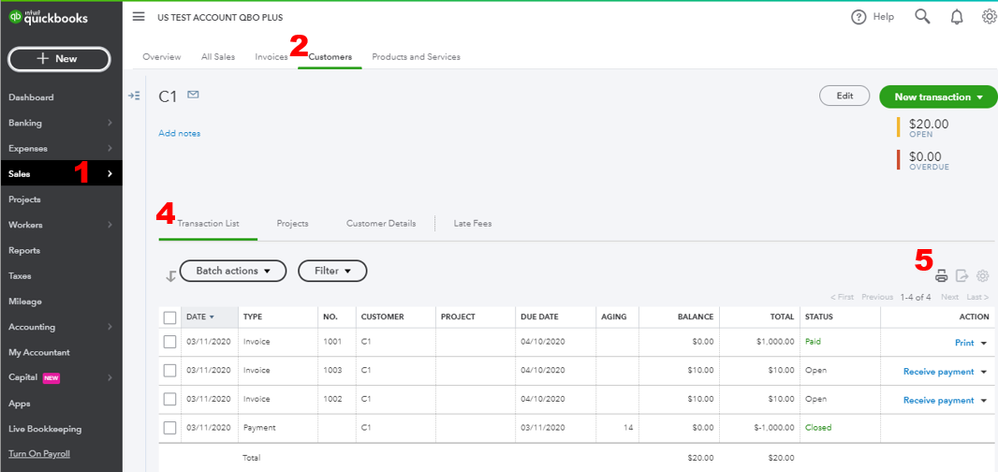
Task: Click the sort arrow icon beside Batch actions
Action: (x=171, y=276)
